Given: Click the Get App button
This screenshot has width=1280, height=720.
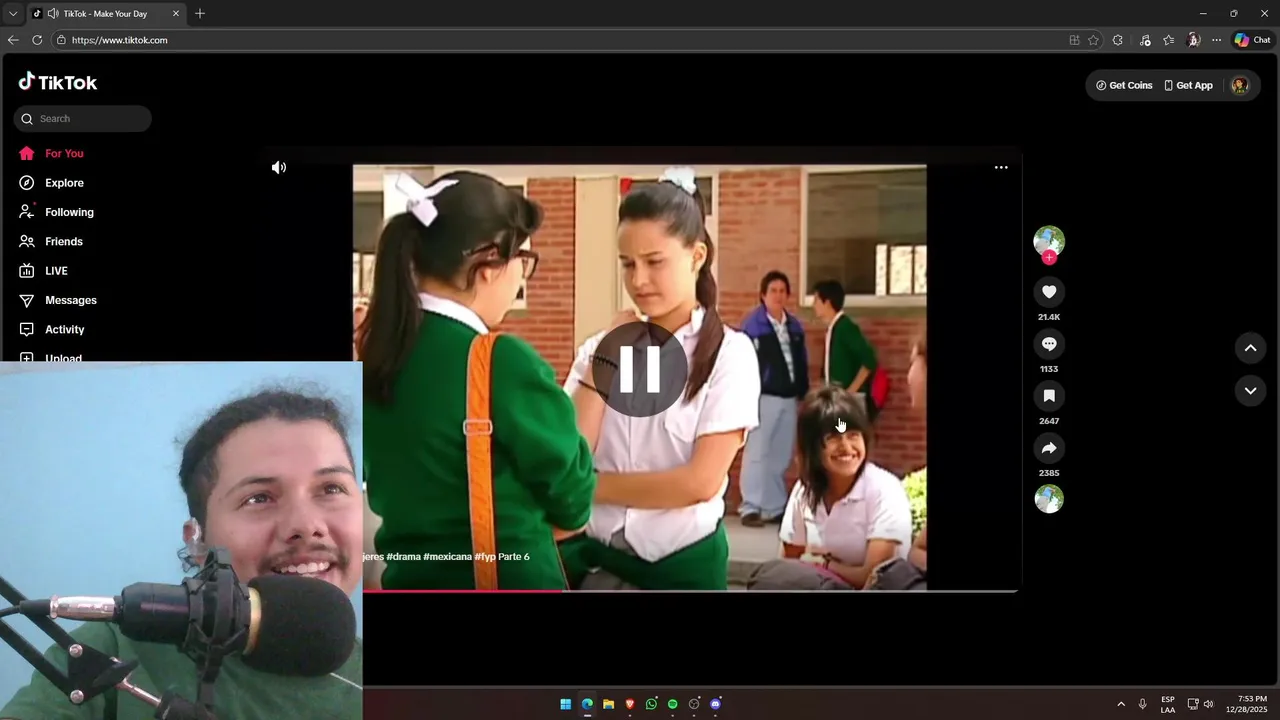Looking at the screenshot, I should click(1188, 86).
